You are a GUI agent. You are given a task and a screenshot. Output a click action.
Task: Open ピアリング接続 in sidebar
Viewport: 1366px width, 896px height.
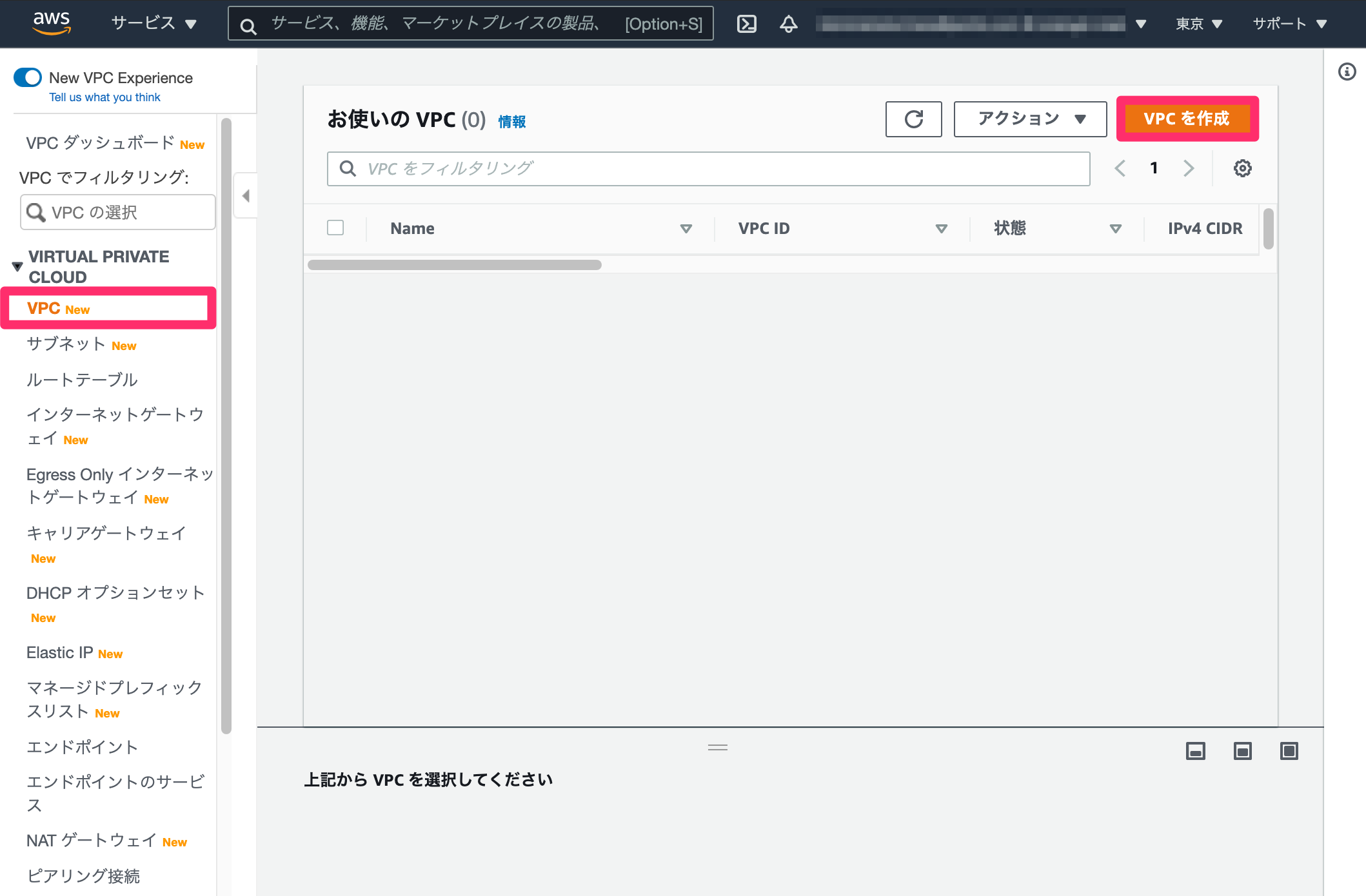(83, 876)
